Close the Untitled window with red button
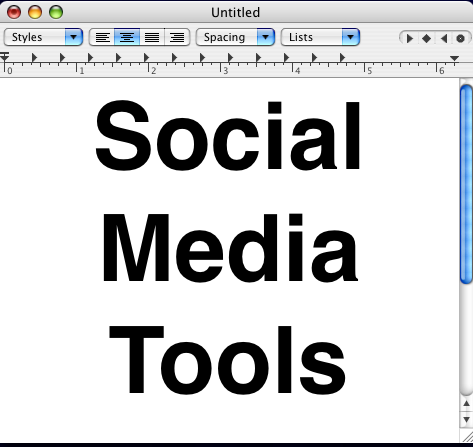This screenshot has height=447, width=473. click(x=14, y=12)
